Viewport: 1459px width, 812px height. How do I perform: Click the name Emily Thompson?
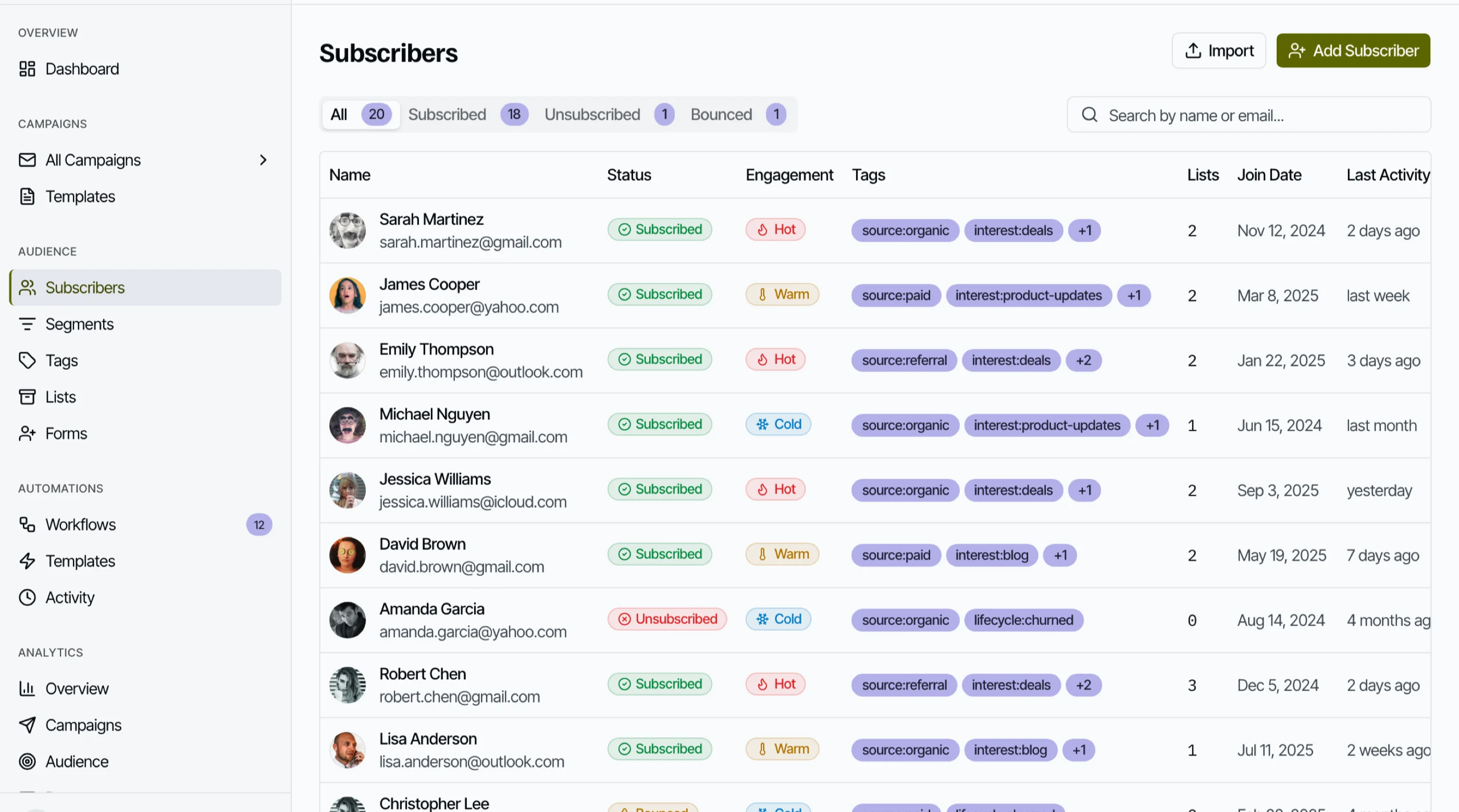(x=437, y=349)
